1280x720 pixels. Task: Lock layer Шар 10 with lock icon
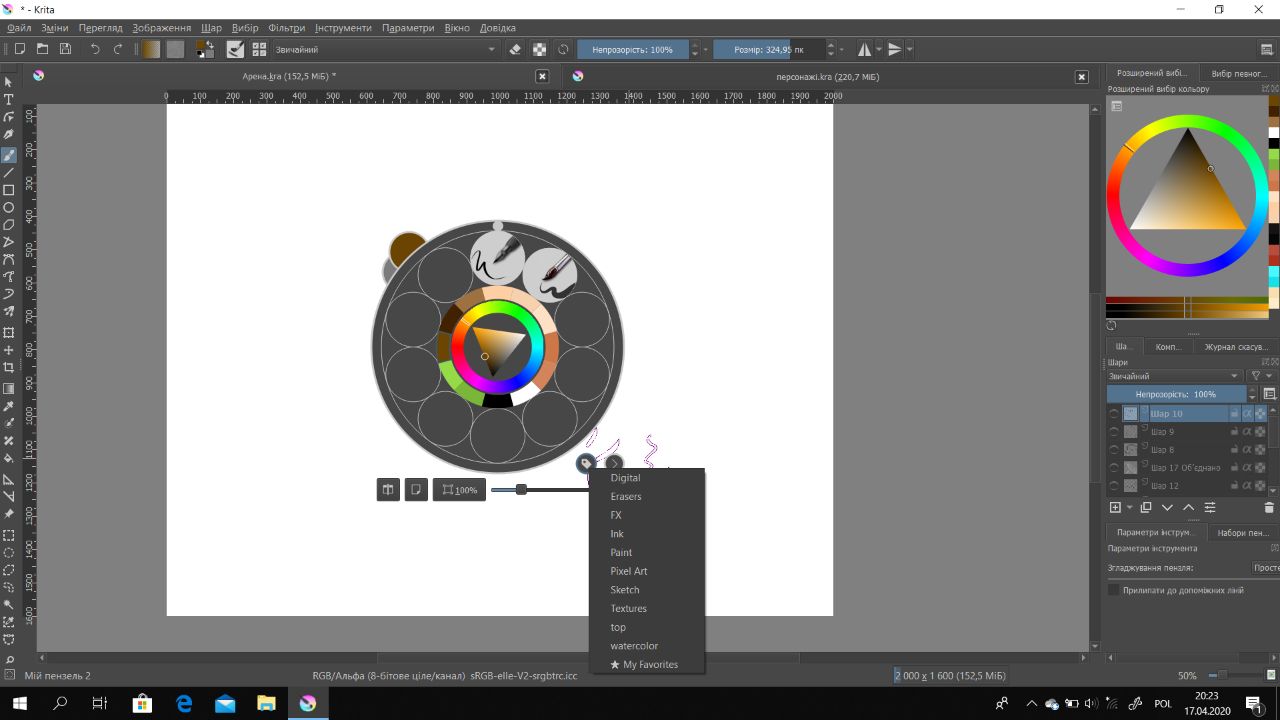[x=1234, y=413]
